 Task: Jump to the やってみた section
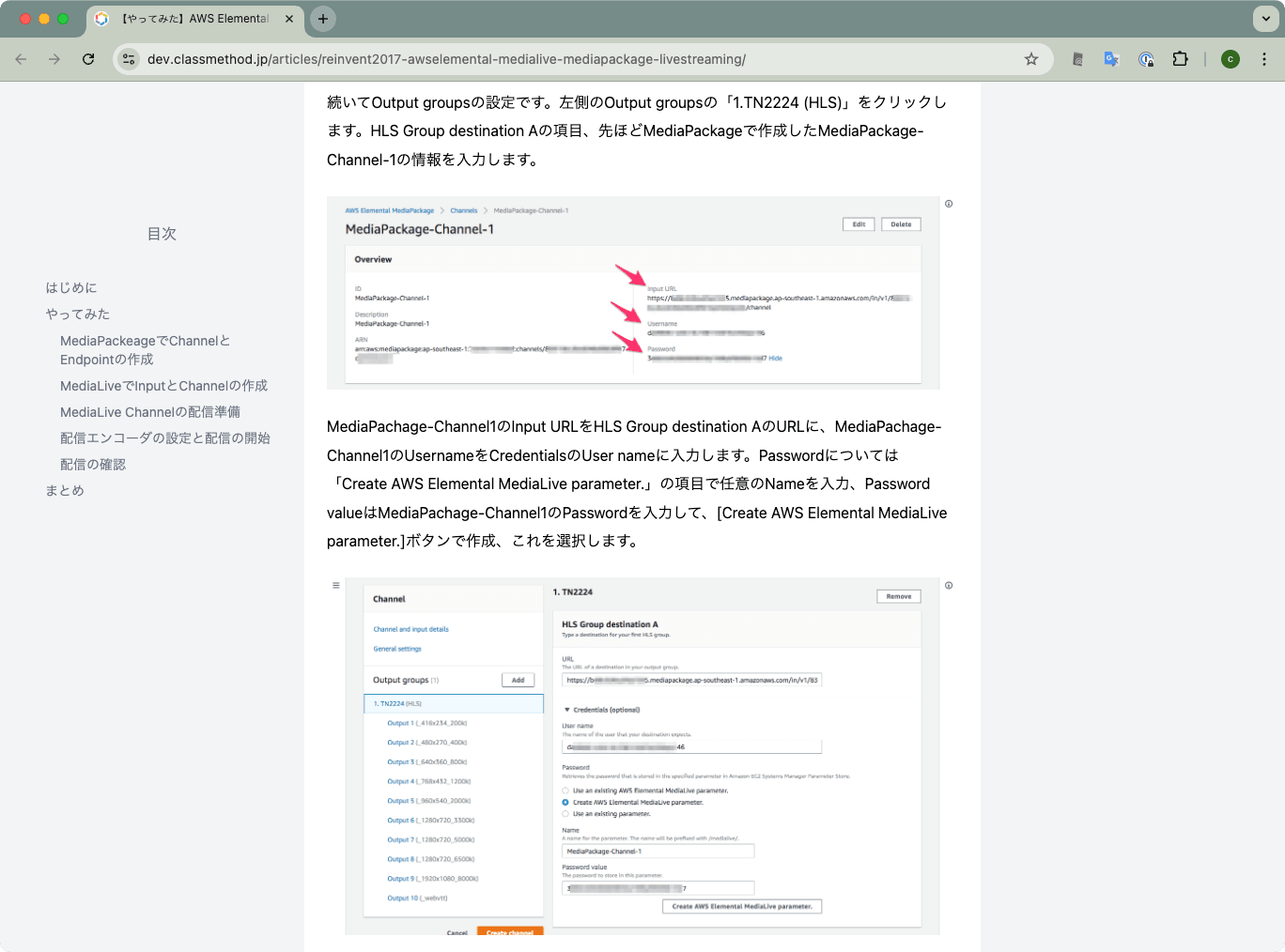point(78,314)
